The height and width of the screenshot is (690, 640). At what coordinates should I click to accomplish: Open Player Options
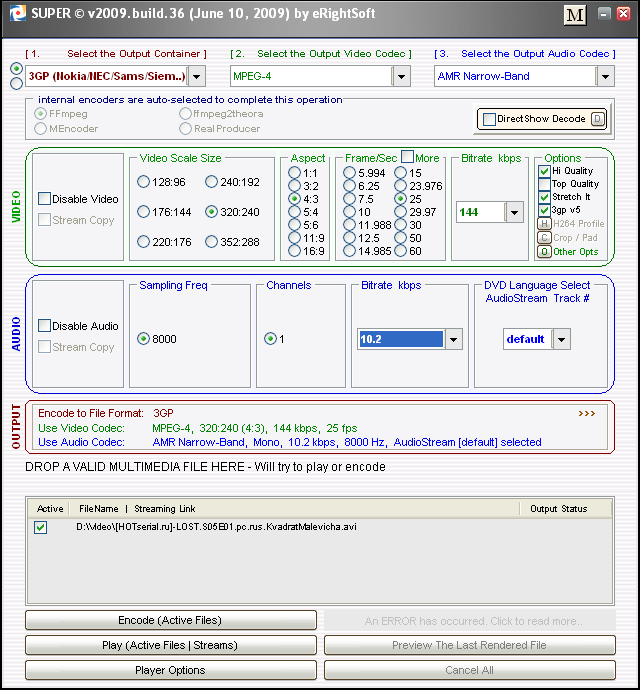[x=171, y=670]
